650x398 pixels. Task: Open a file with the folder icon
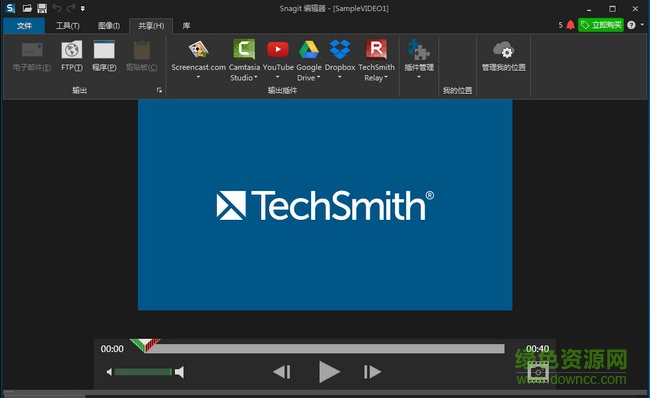(x=27, y=8)
